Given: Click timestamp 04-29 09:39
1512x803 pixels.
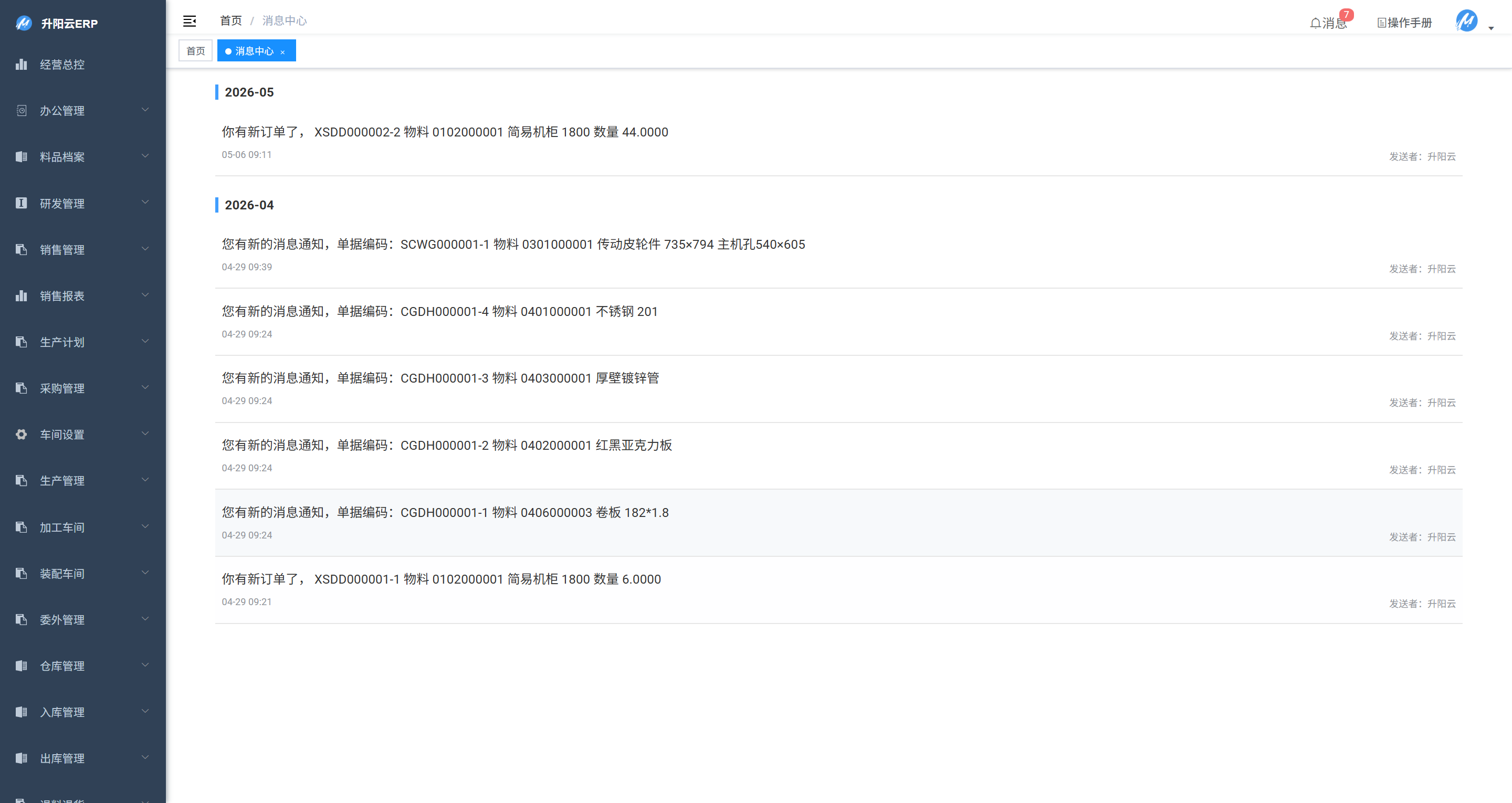Looking at the screenshot, I should (247, 267).
